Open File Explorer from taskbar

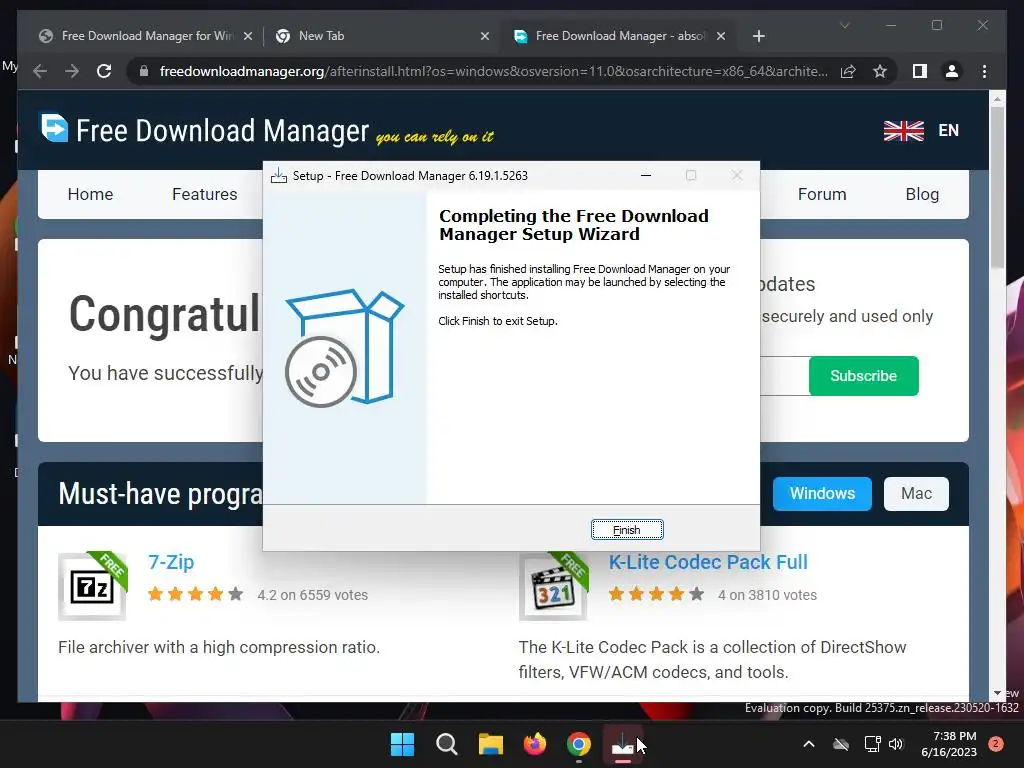490,744
